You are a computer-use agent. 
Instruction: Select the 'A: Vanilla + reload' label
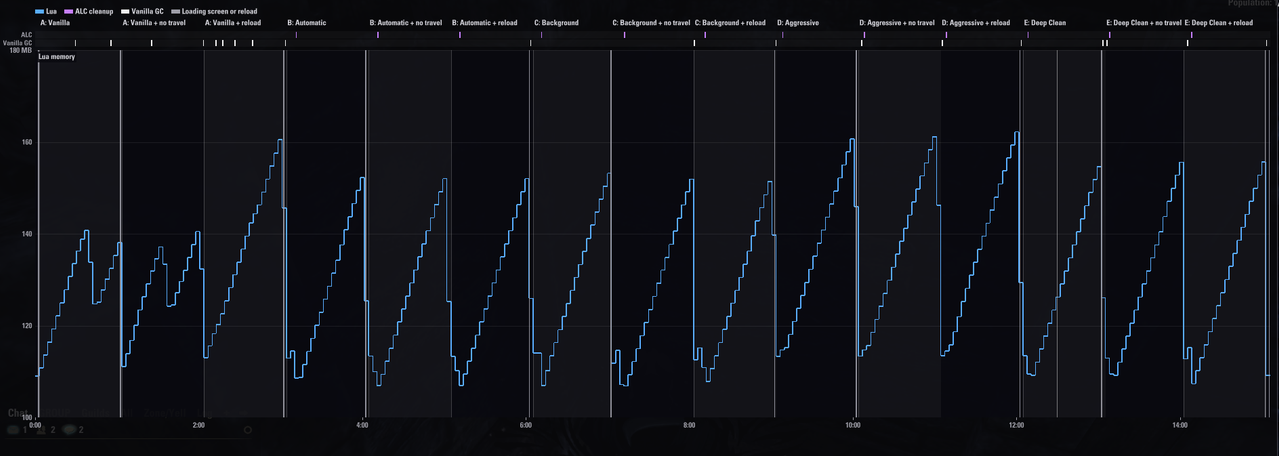(235, 22)
